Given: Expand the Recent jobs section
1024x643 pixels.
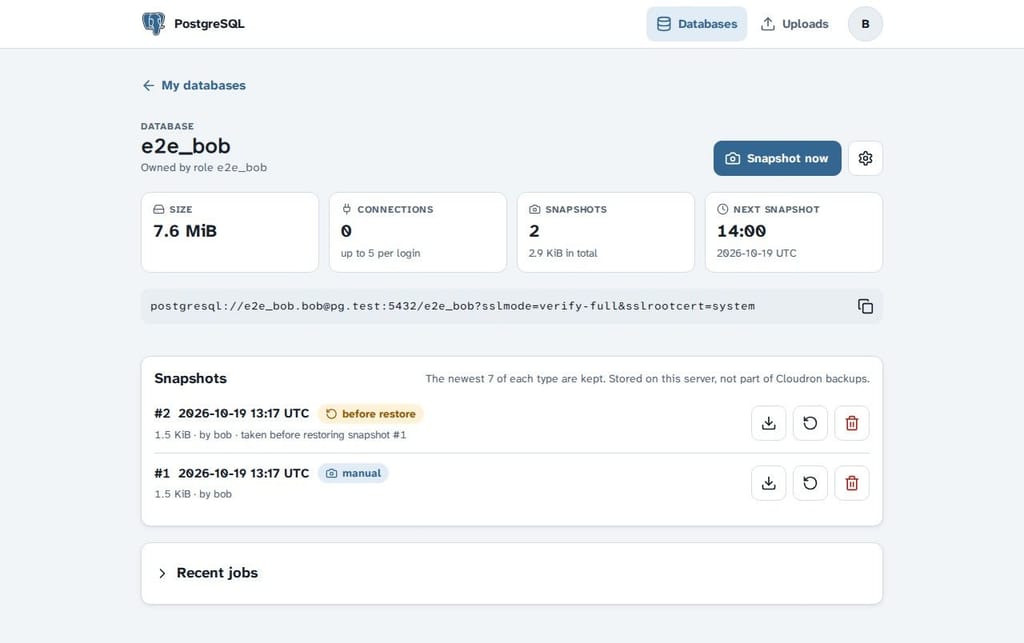Looking at the screenshot, I should pyautogui.click(x=511, y=573).
